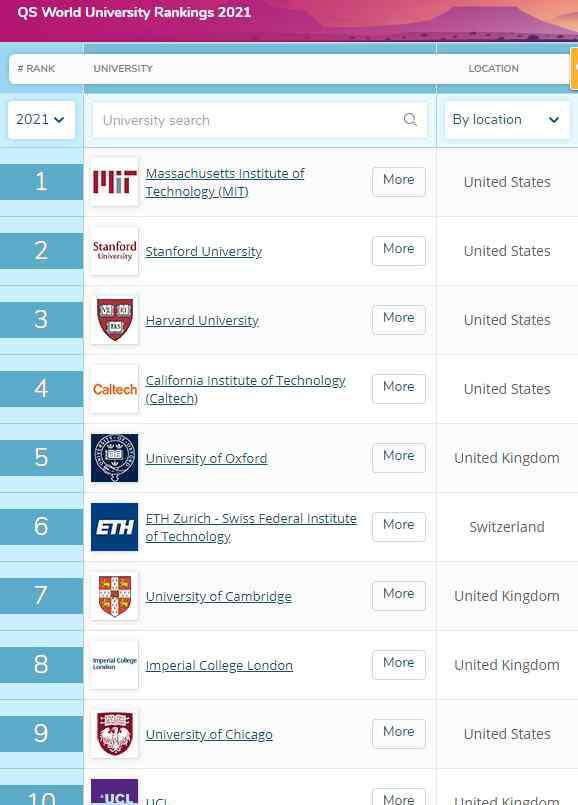This screenshot has height=805, width=578.
Task: Click the UNIVERSITY column header
Action: pos(123,69)
